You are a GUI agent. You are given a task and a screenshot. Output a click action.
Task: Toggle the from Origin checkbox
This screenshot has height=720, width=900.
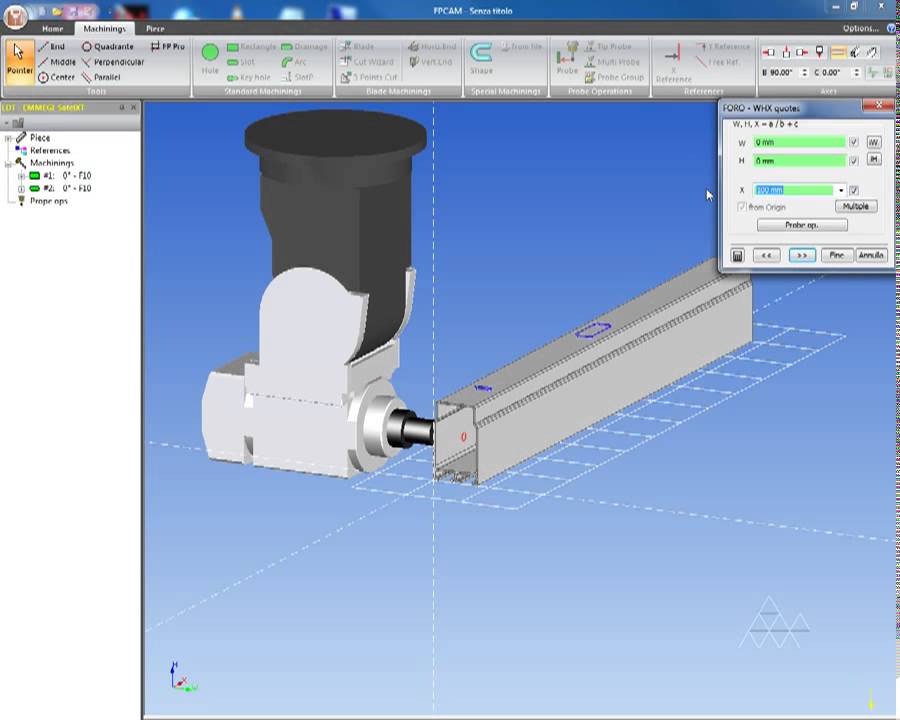[742, 207]
